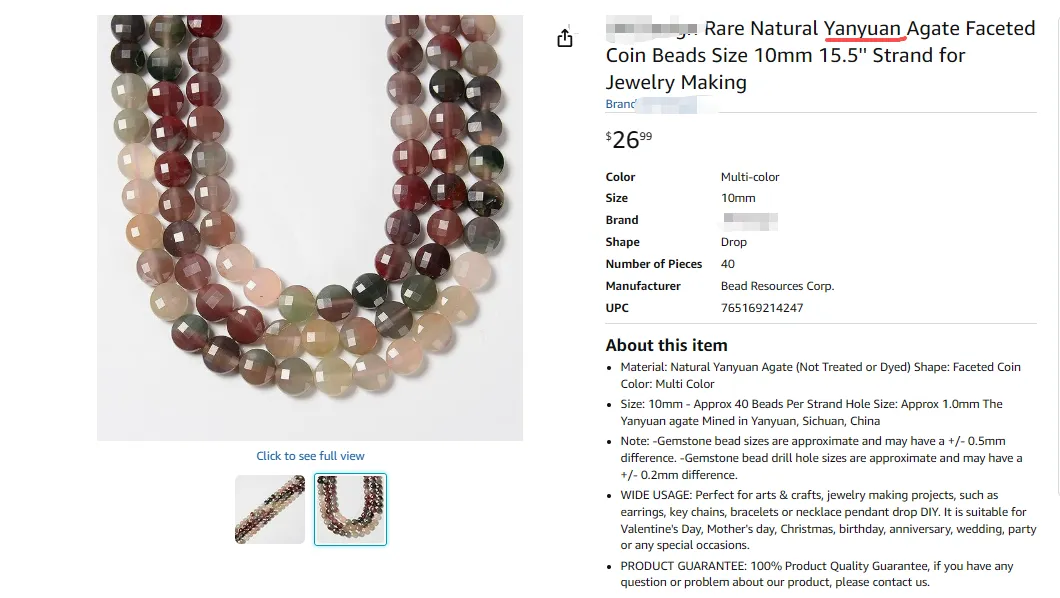Select the first diagonal strand thumbnail

(x=270, y=509)
